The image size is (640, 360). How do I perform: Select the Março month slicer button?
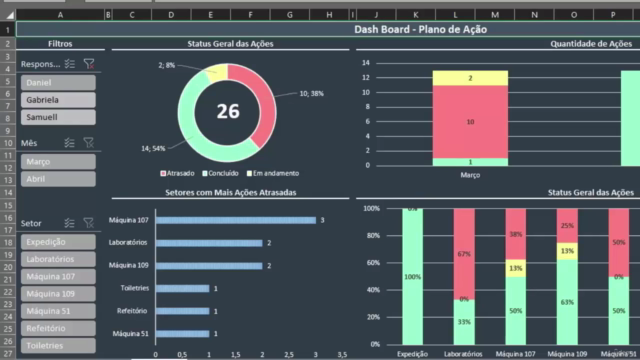pyautogui.click(x=58, y=162)
